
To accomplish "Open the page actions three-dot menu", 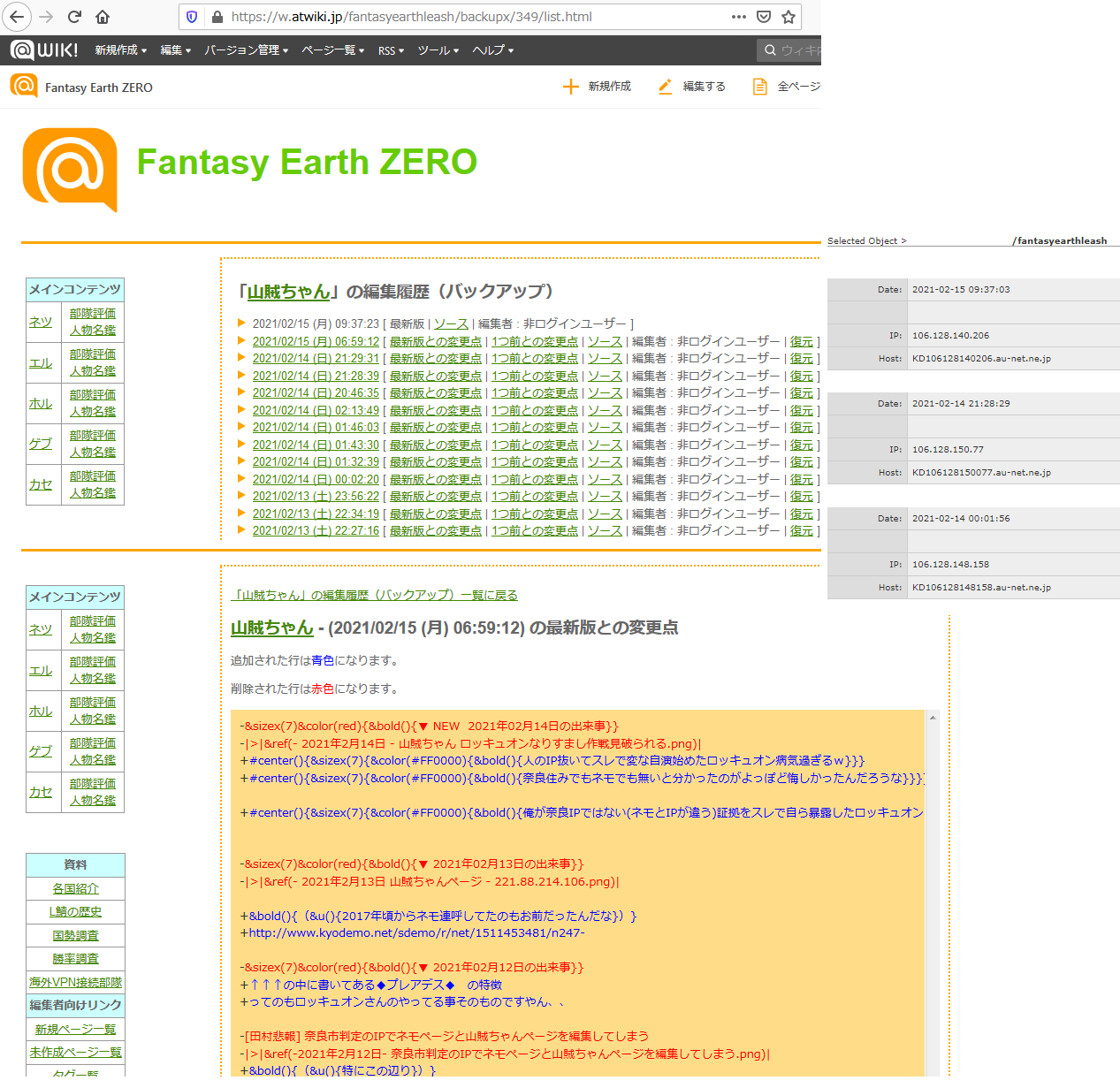I will coord(739,17).
